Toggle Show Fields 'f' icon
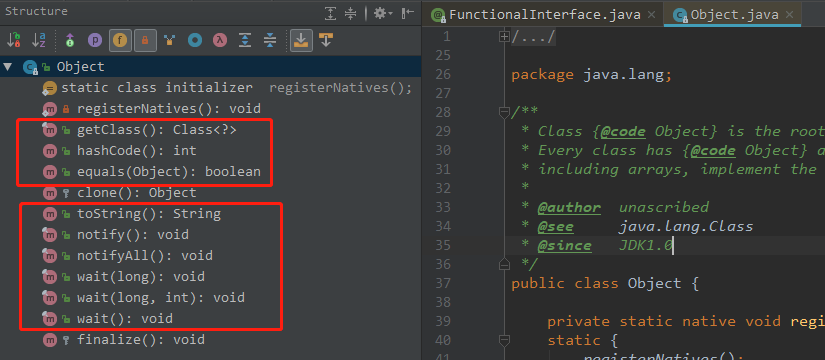This screenshot has height=360, width=825. pyautogui.click(x=120, y=40)
